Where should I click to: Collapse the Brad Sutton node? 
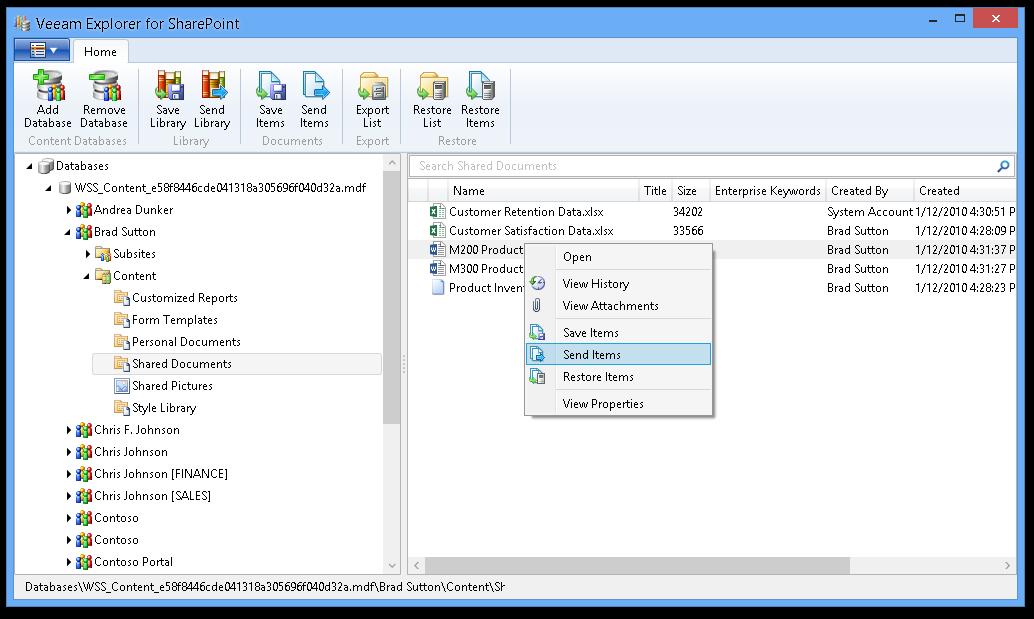pyautogui.click(x=67, y=233)
